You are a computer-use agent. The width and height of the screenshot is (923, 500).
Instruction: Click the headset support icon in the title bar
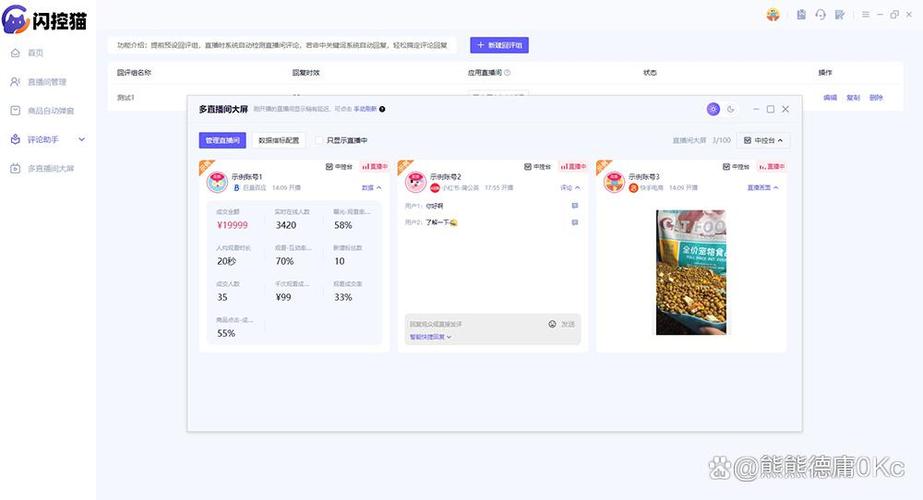(821, 15)
